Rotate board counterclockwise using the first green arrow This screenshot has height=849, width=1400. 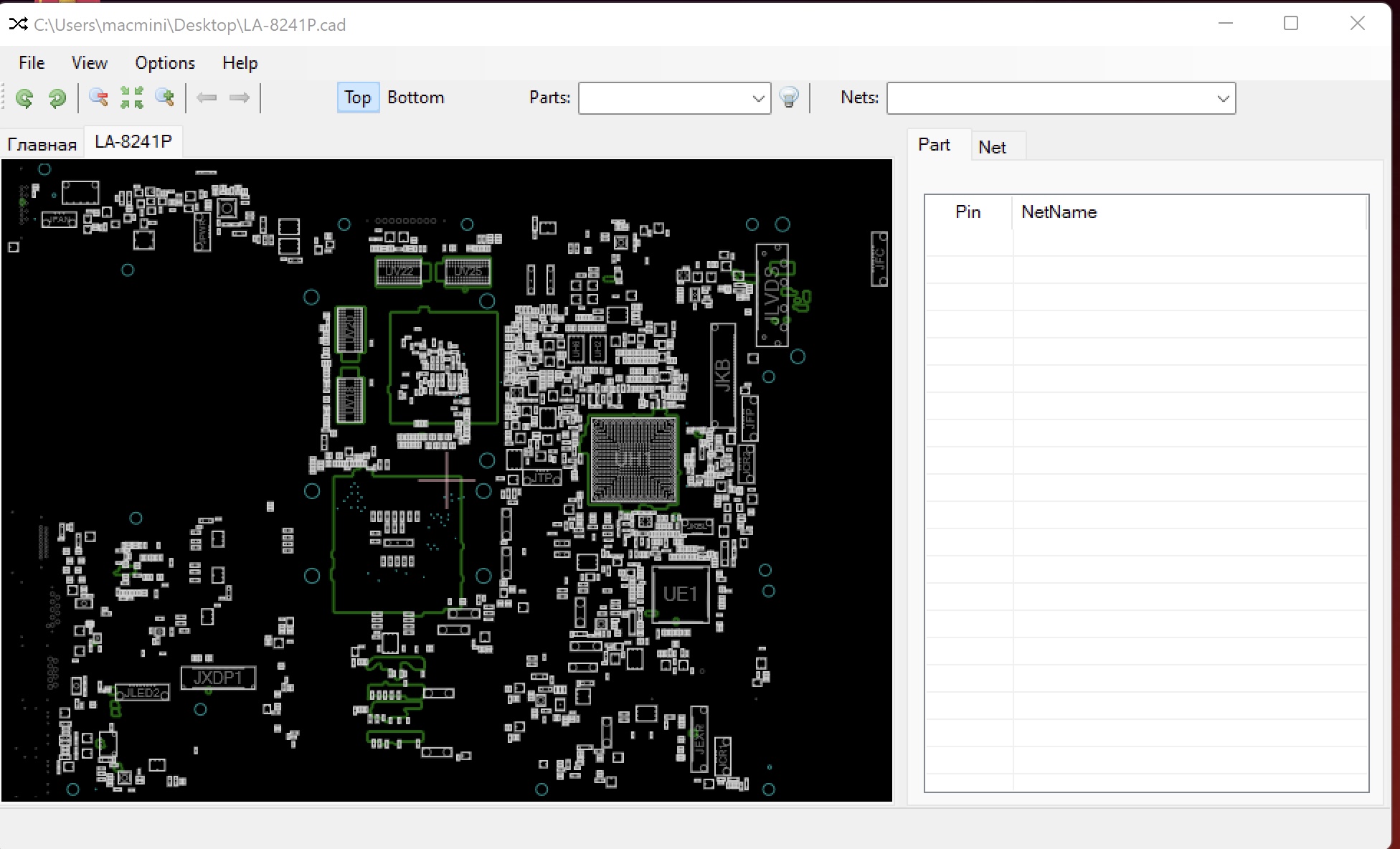coord(24,98)
